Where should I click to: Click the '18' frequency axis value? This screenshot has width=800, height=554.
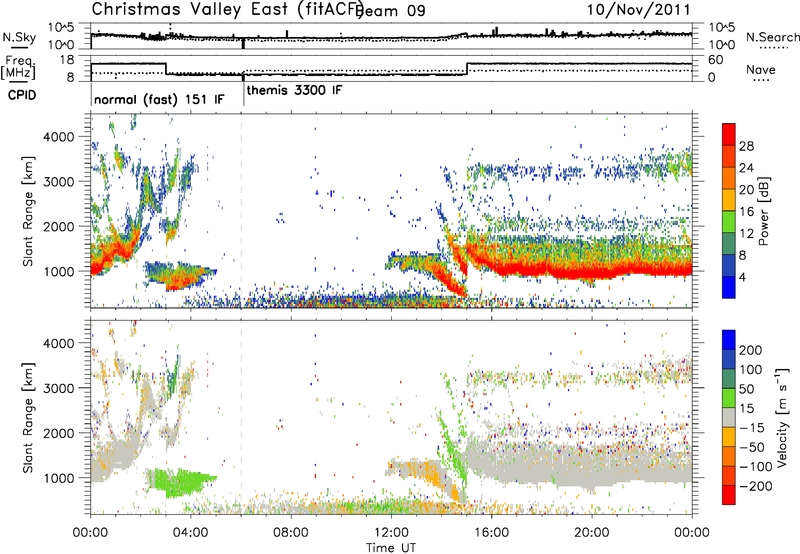67,60
